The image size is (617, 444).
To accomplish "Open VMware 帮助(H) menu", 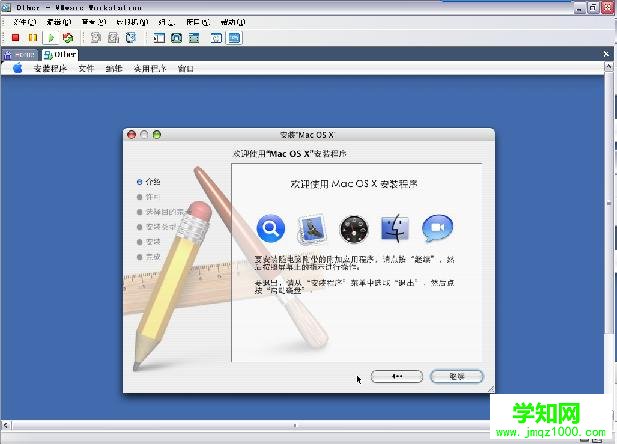I will (x=233, y=22).
